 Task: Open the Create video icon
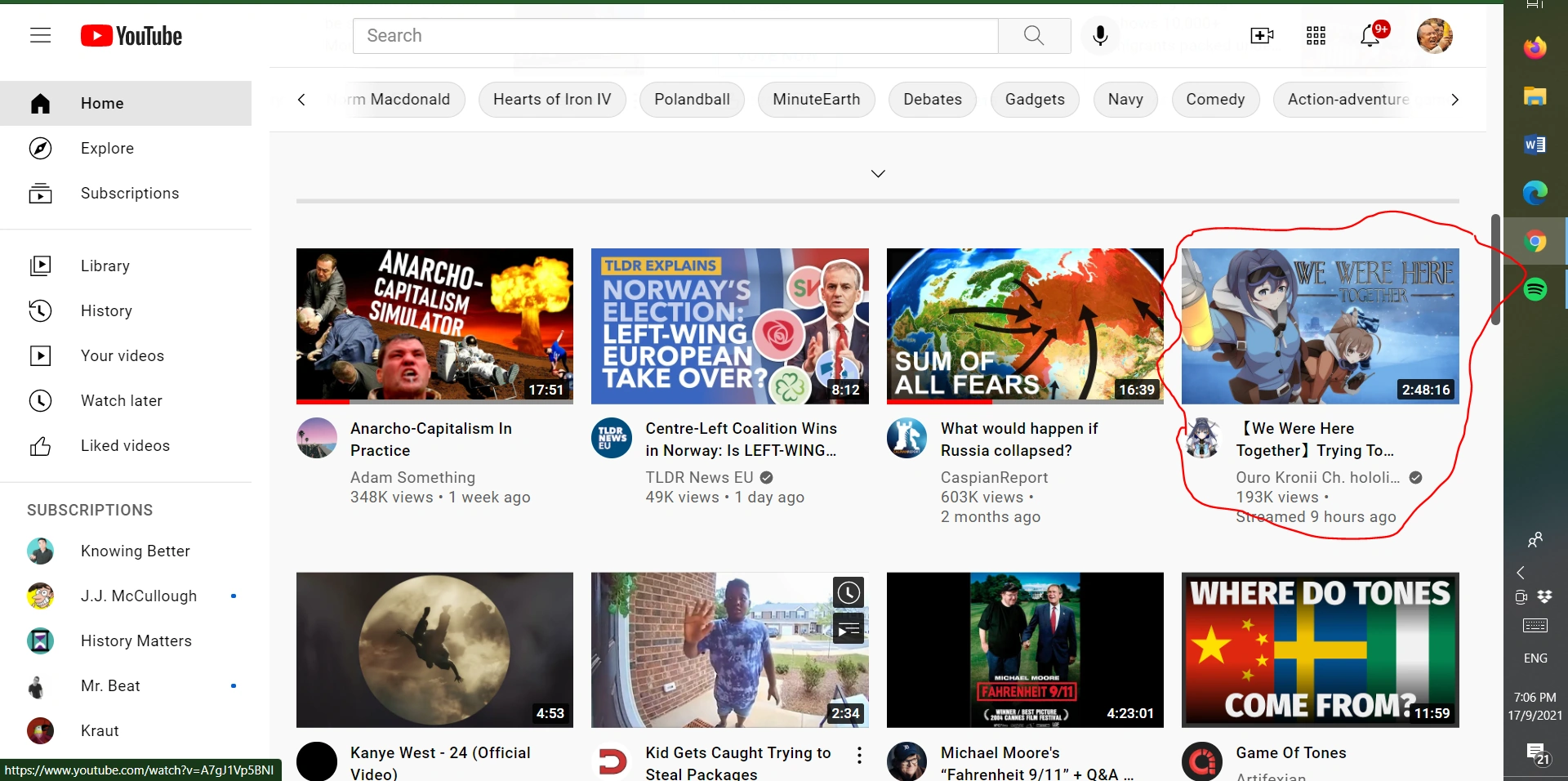(1260, 35)
